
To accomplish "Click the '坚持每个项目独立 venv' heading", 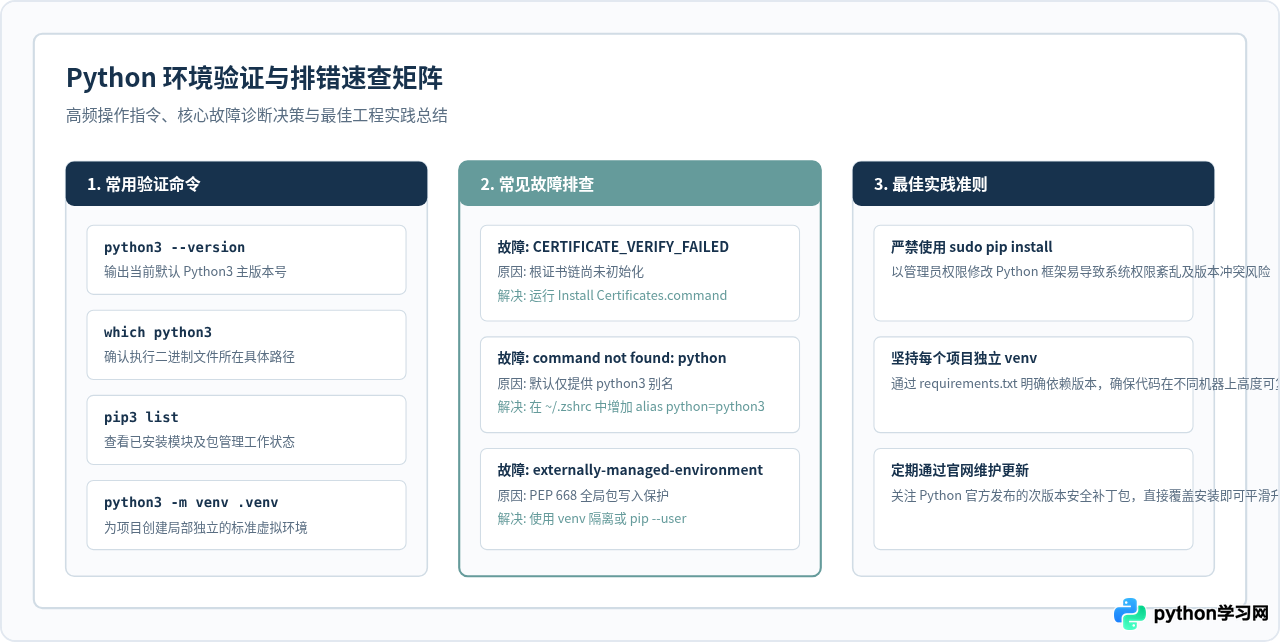I will point(963,358).
